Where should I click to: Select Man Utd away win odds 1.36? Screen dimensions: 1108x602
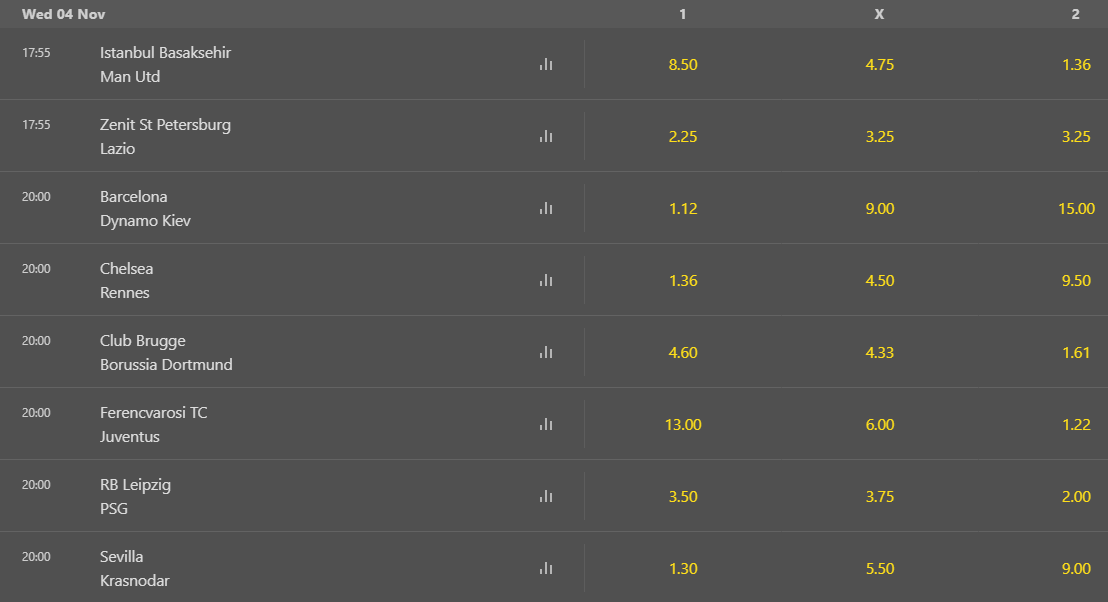point(1076,64)
